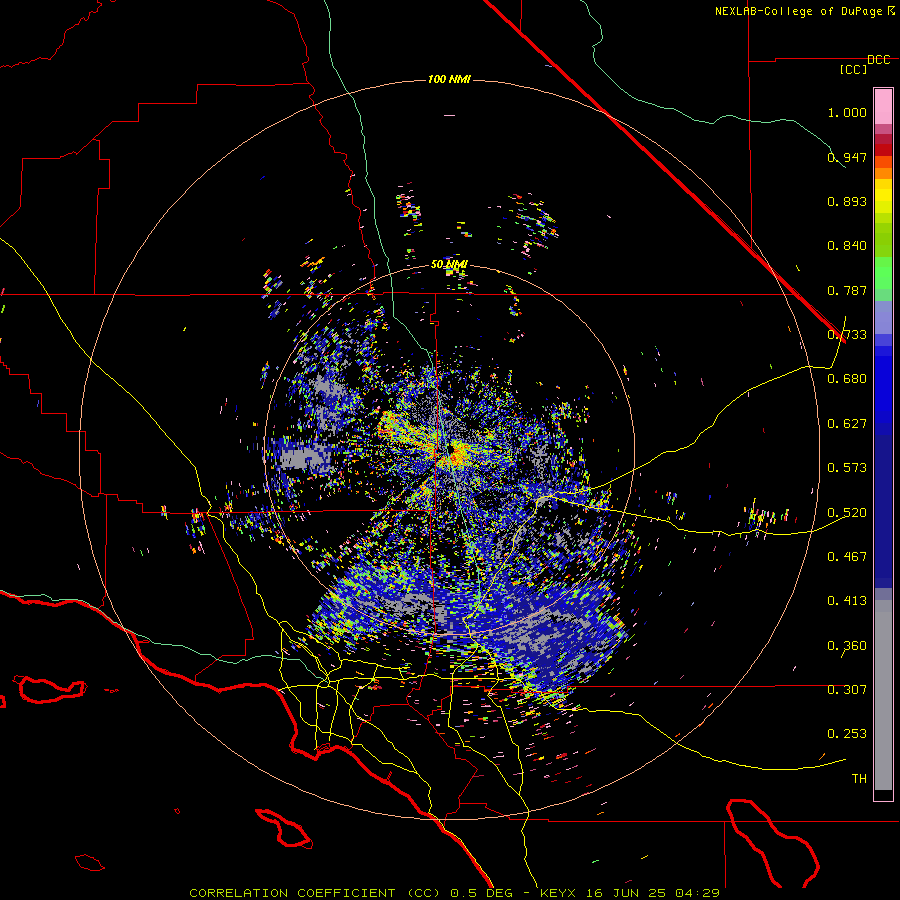The width and height of the screenshot is (900, 900).
Task: Pick the dark red segment of the color bar
Action: (x=883, y=149)
